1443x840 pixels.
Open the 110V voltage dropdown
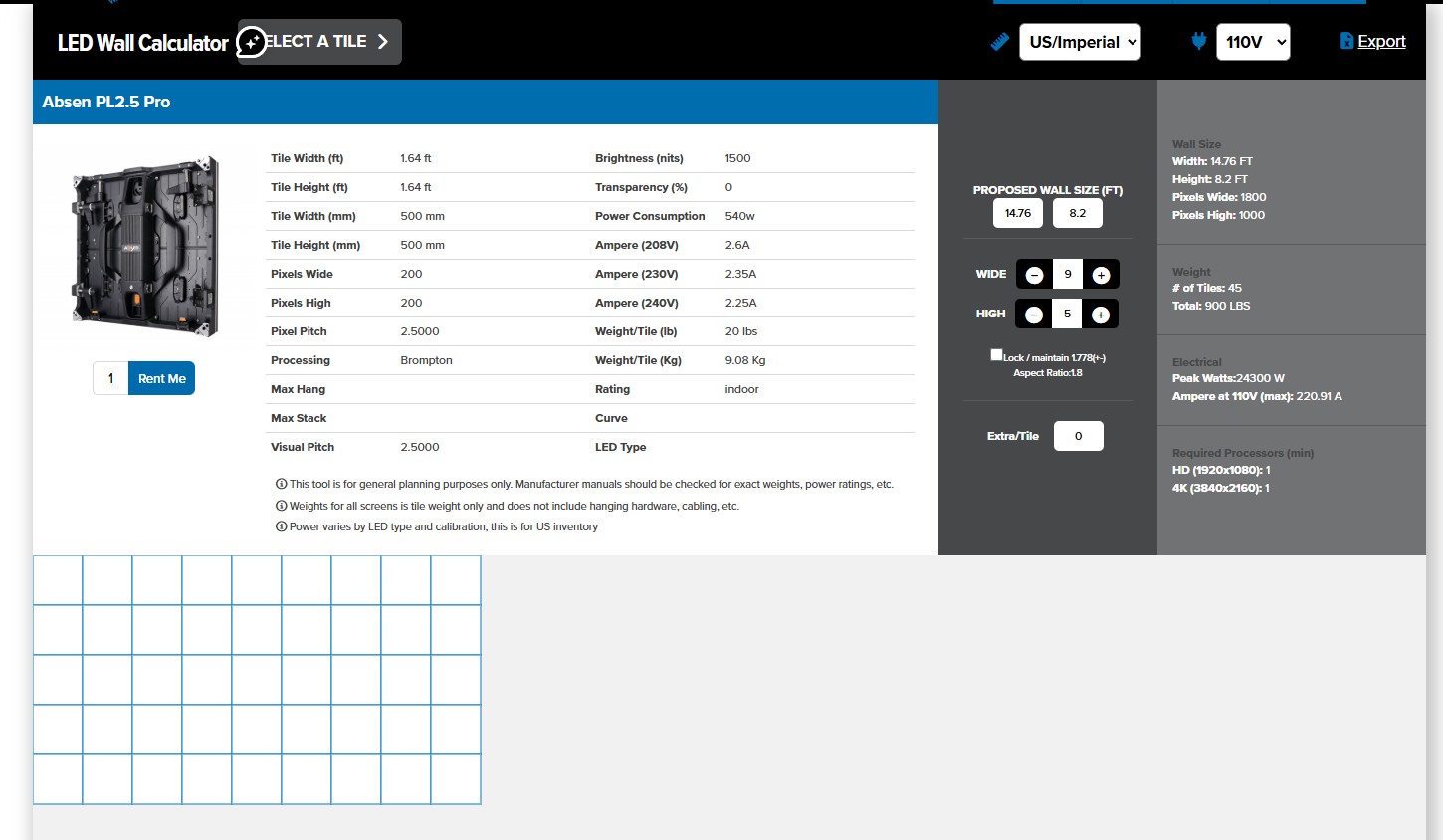[1253, 42]
